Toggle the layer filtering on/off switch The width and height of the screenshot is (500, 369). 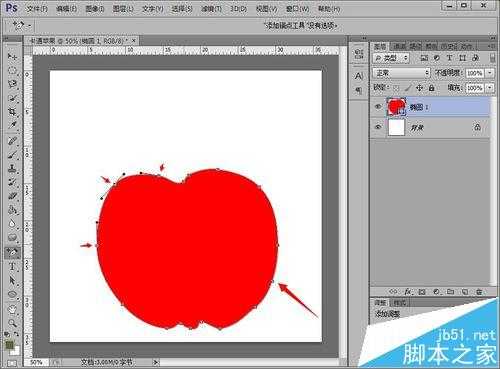point(492,58)
